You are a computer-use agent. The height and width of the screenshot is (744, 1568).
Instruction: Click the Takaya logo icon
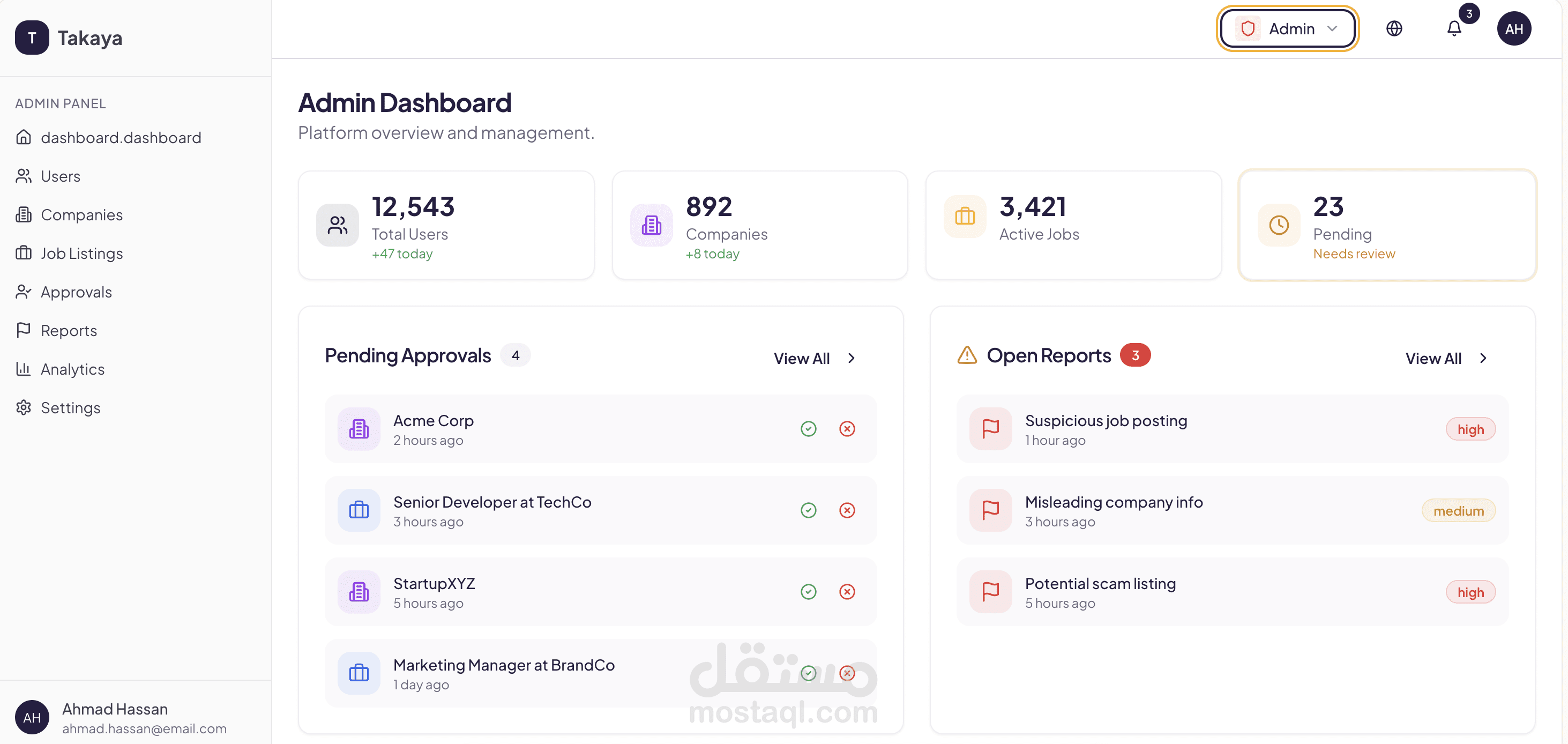point(32,38)
